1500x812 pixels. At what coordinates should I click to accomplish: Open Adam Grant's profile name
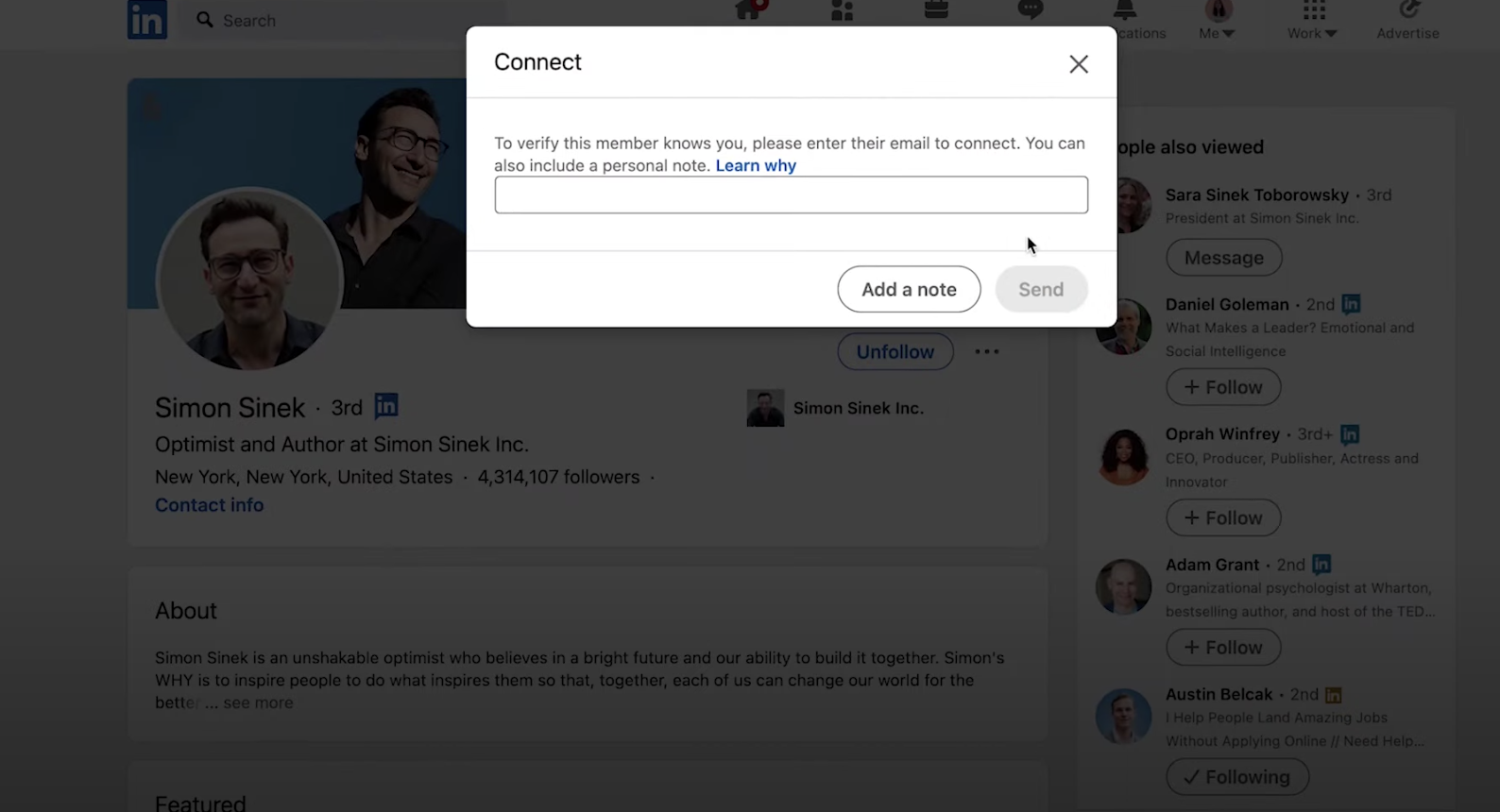coord(1212,565)
